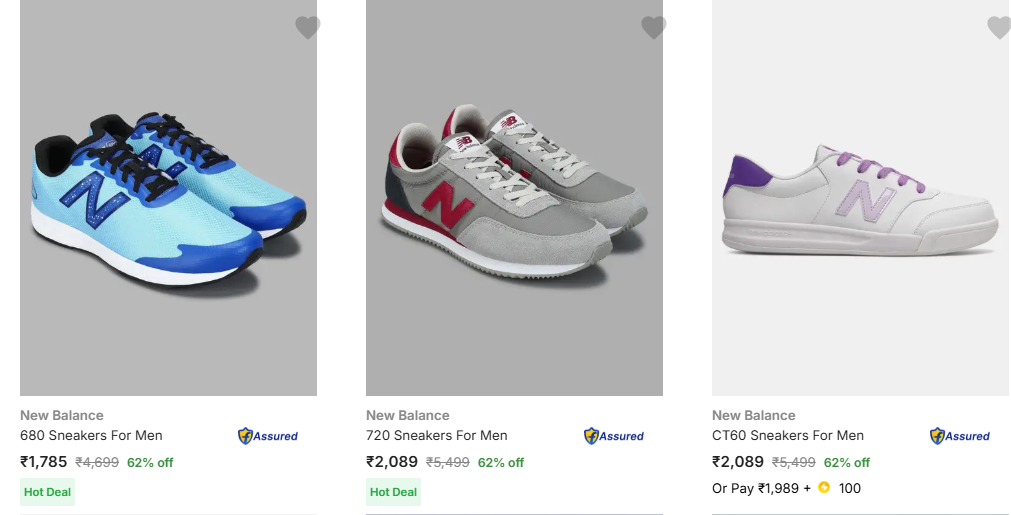Toggle wishlist heart on 720 Sneakers
Viewport: 1011px width, 515px height.
click(654, 28)
